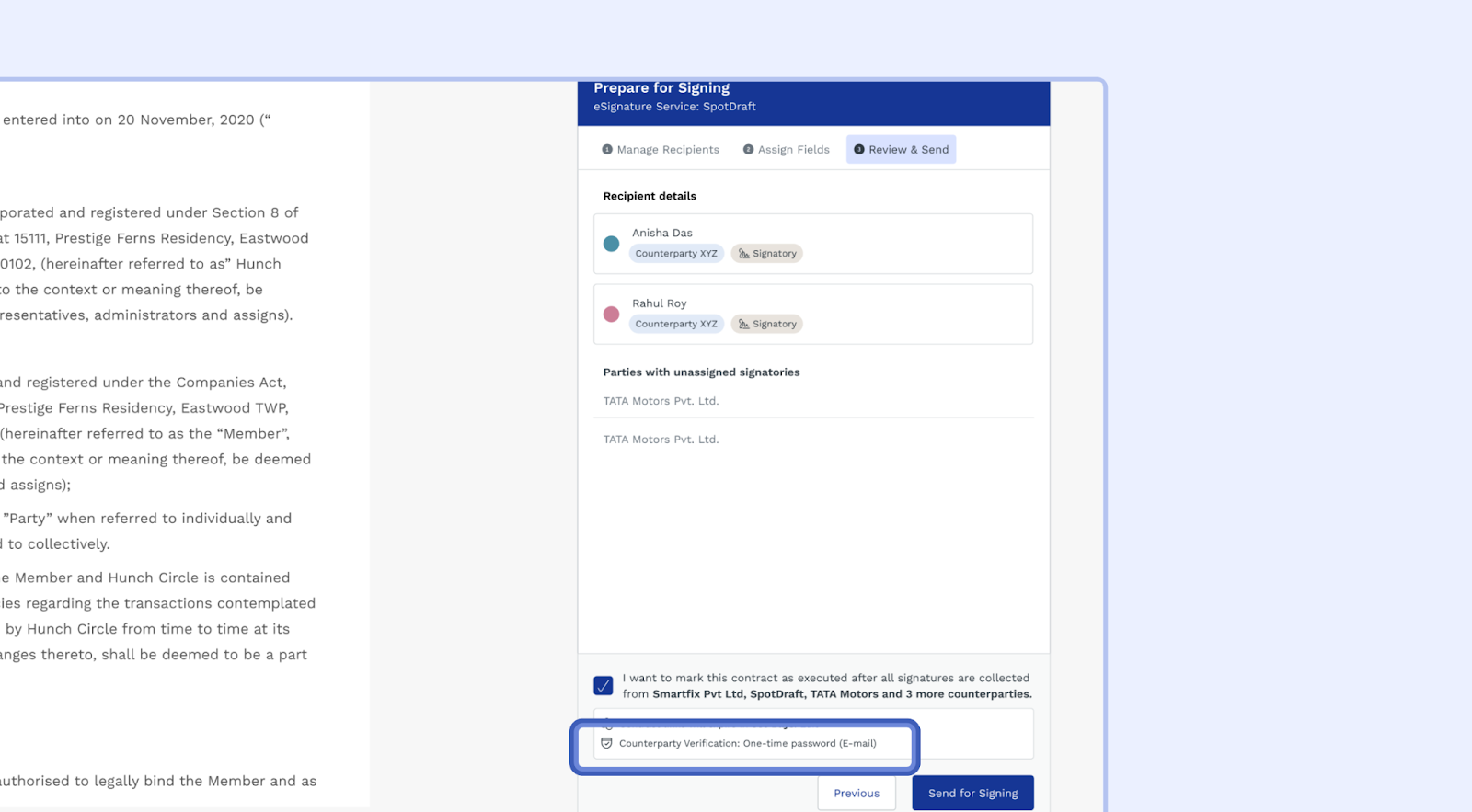The width and height of the screenshot is (1472, 812).
Task: Click the document line mentioning 20 November, 2020
Action: [136, 120]
